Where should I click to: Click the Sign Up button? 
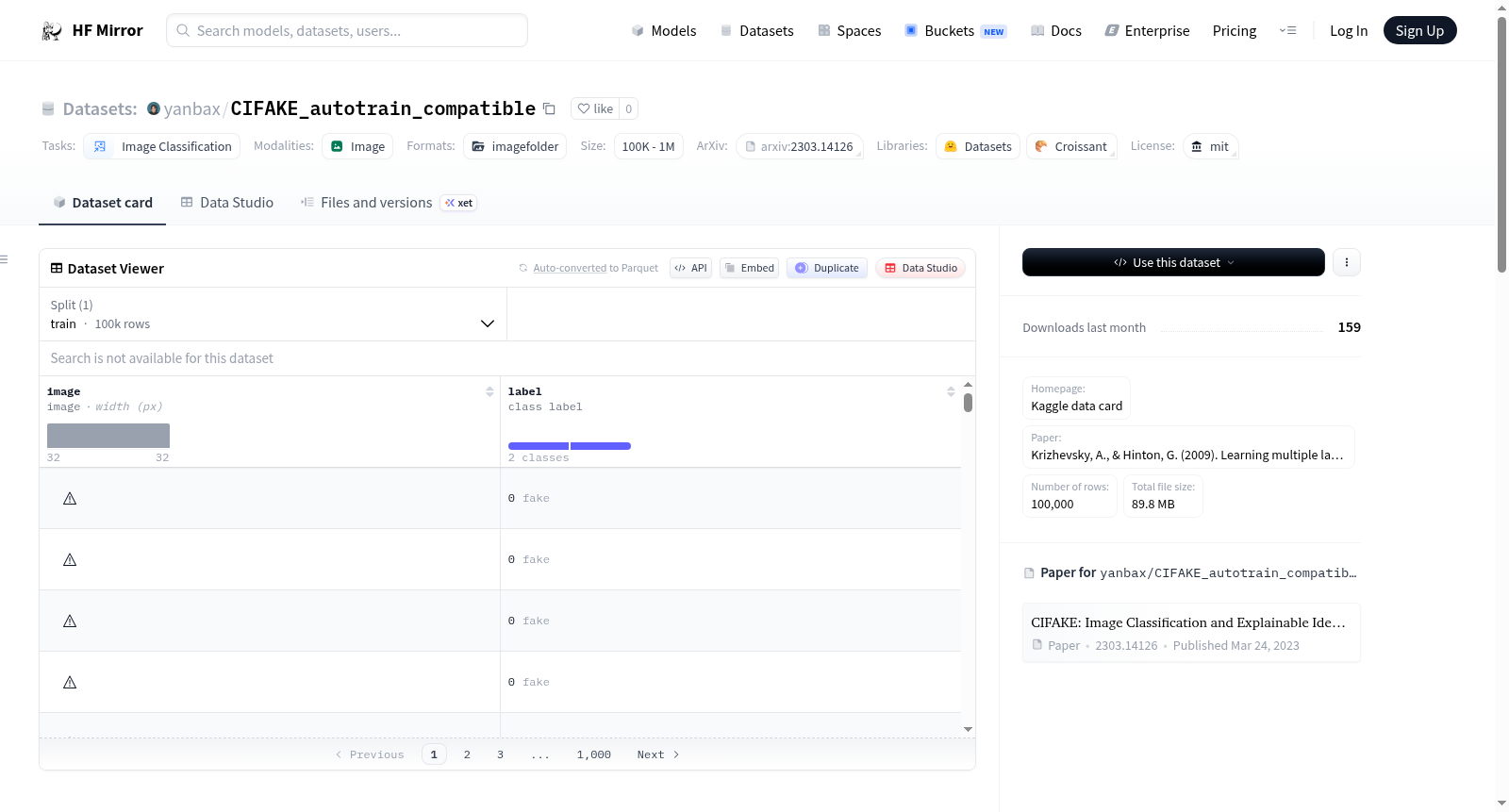pos(1419,30)
